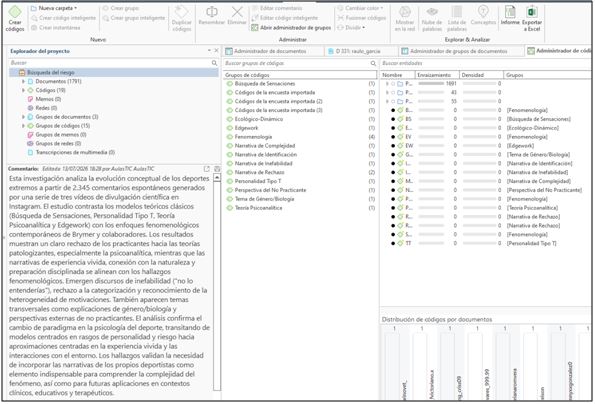Viewport: 595px width, 404px height.
Task: Open the Nube de palabras tool
Action: click(432, 19)
